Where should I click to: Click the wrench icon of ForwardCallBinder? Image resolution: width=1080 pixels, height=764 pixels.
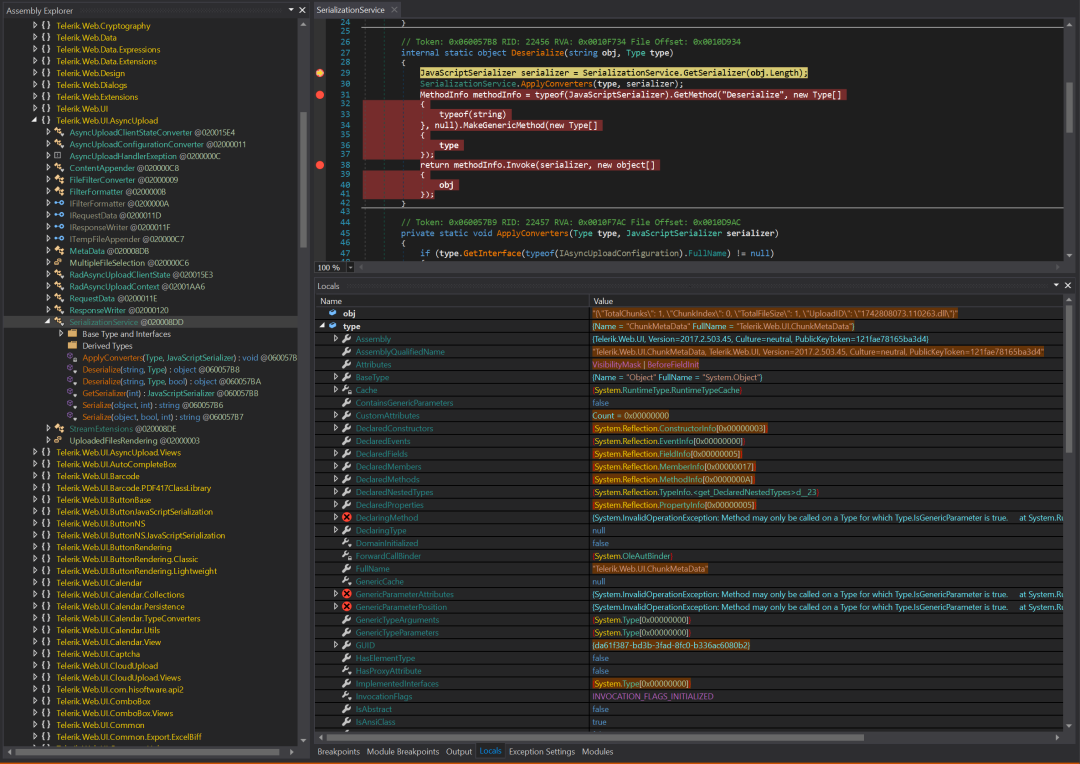[347, 556]
